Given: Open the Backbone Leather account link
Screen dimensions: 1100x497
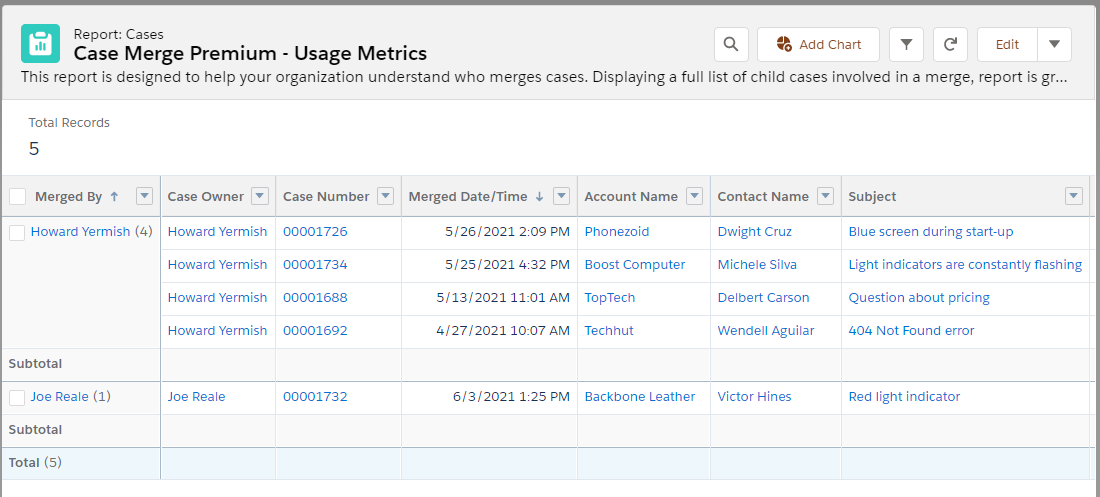Looking at the screenshot, I should (640, 397).
